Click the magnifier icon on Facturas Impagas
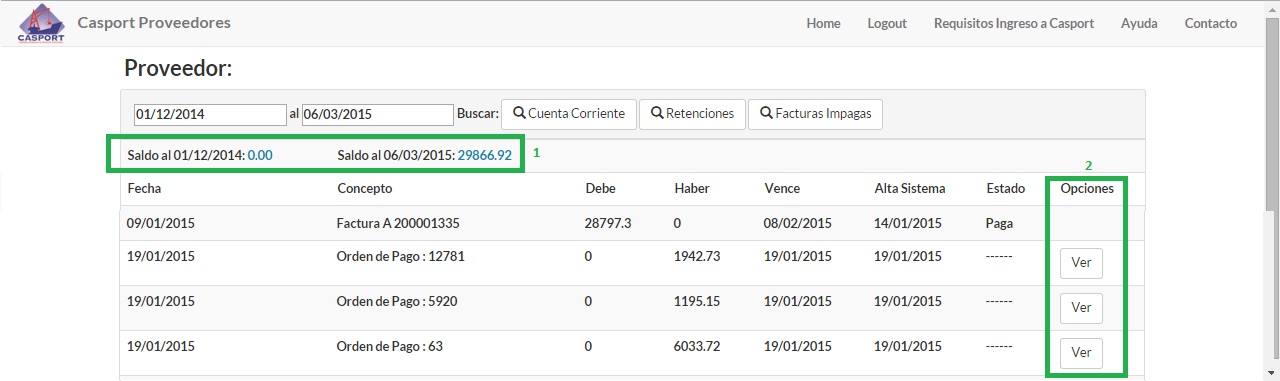The height and width of the screenshot is (381, 1280). [767, 113]
